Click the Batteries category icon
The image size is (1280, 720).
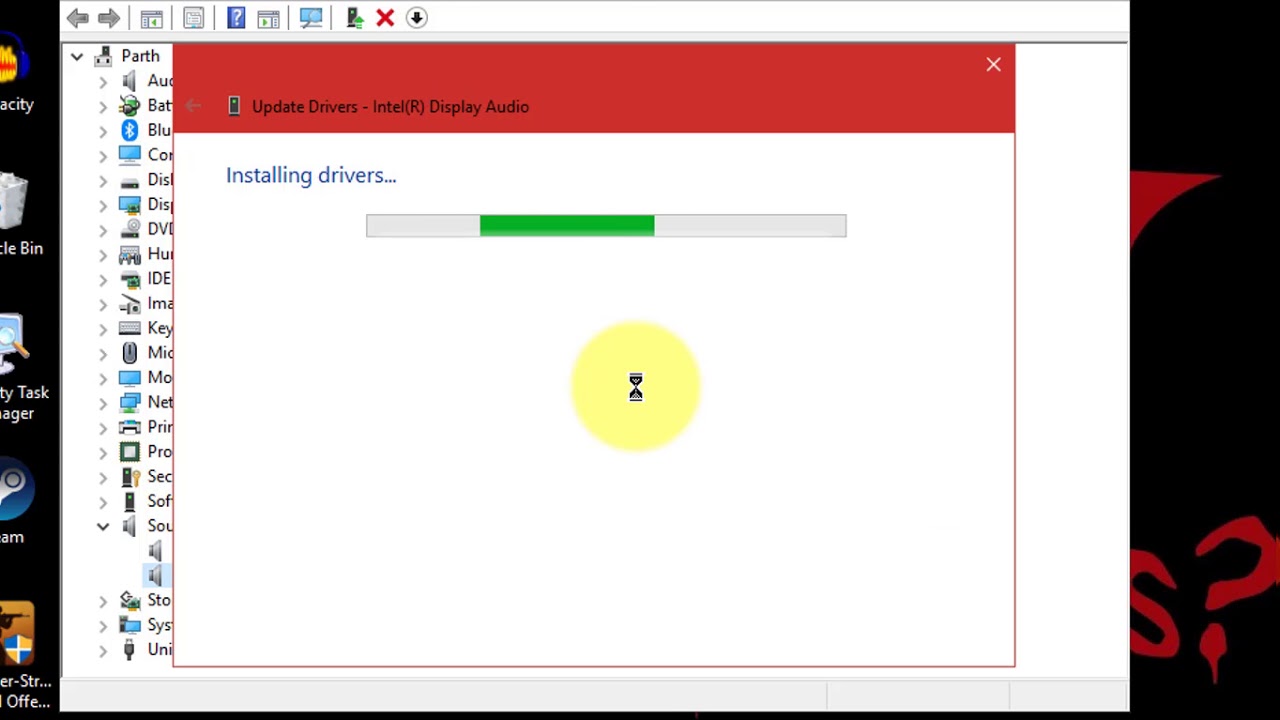click(129, 105)
